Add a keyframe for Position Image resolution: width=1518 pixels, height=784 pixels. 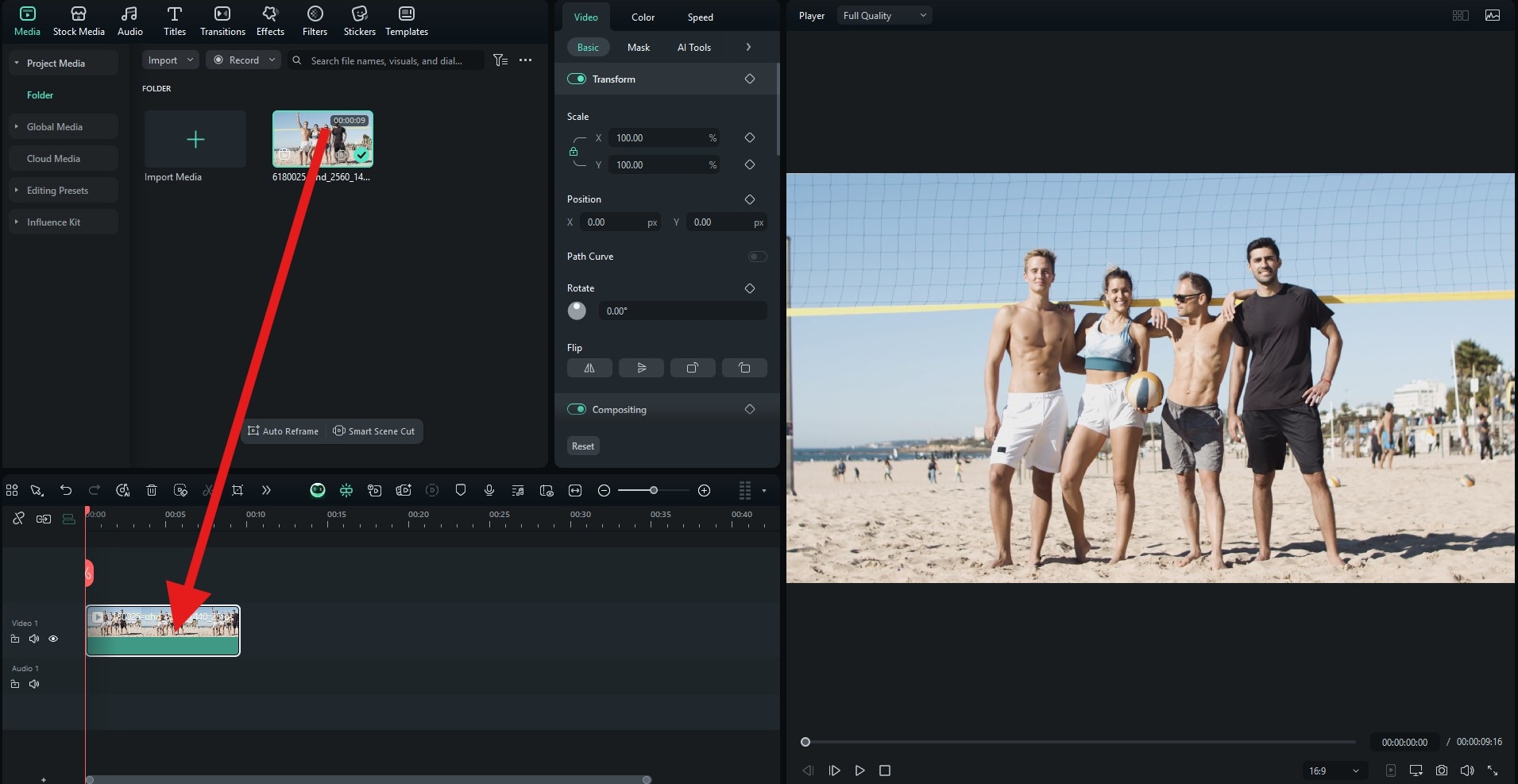(x=749, y=199)
